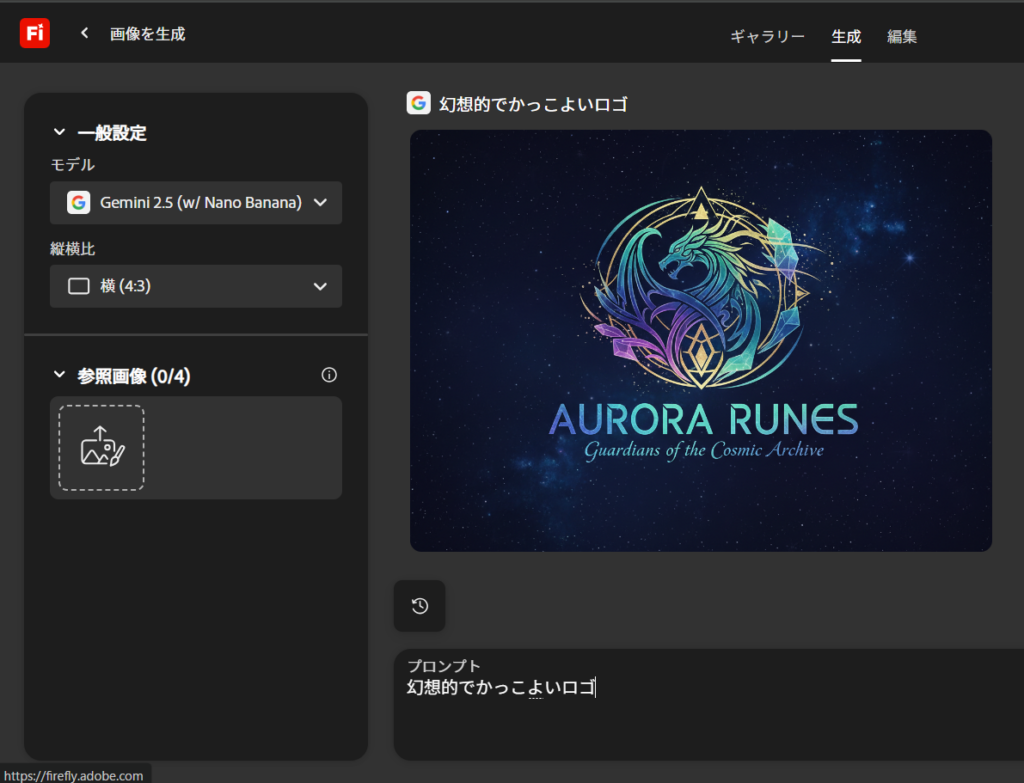Click the chevron arrow of the モデル dropdown
This screenshot has width=1024, height=783.
tap(320, 202)
